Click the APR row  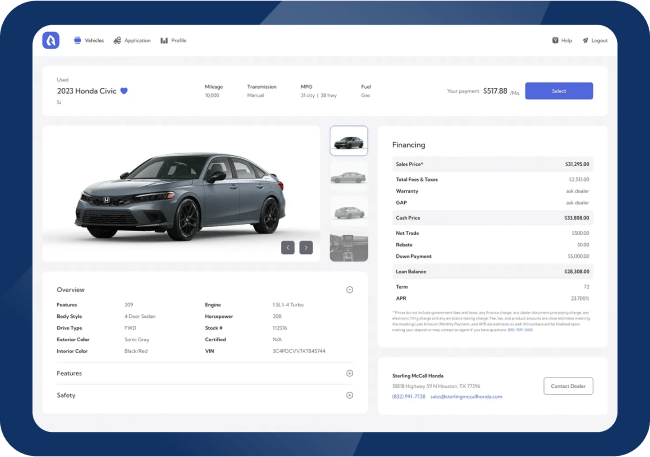tap(492, 298)
